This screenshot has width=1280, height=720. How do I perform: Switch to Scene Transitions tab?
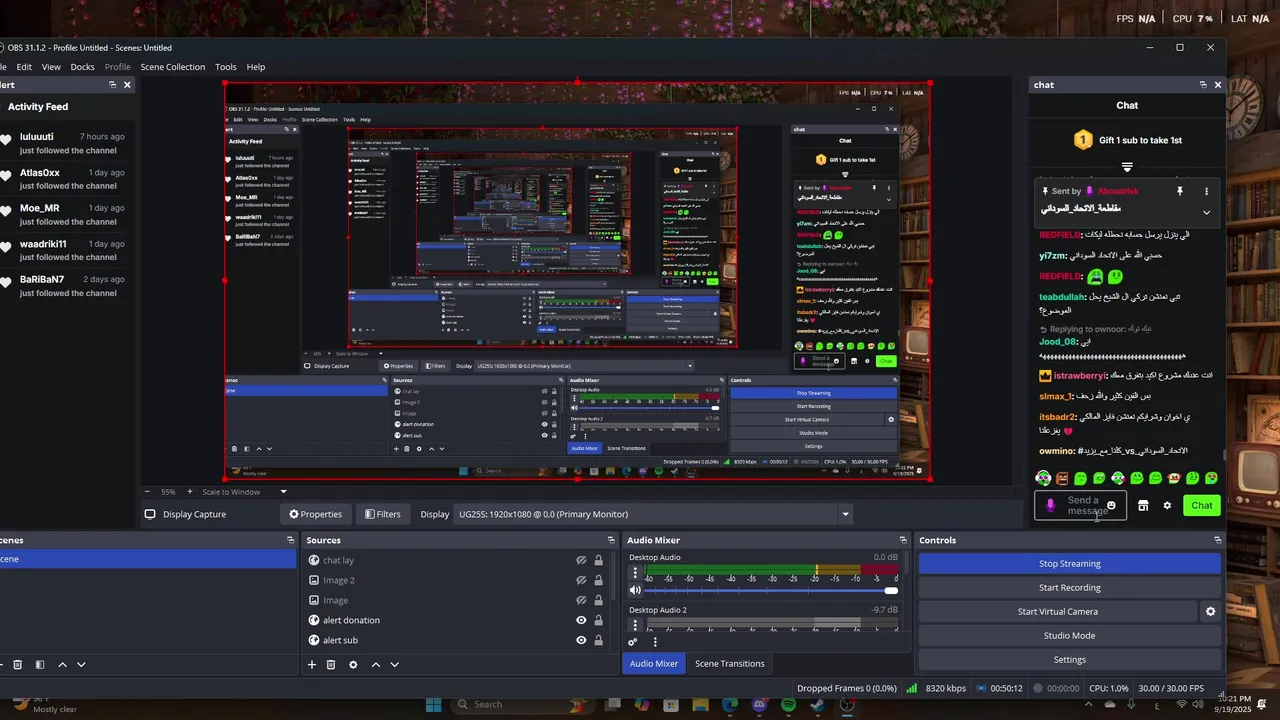(730, 664)
